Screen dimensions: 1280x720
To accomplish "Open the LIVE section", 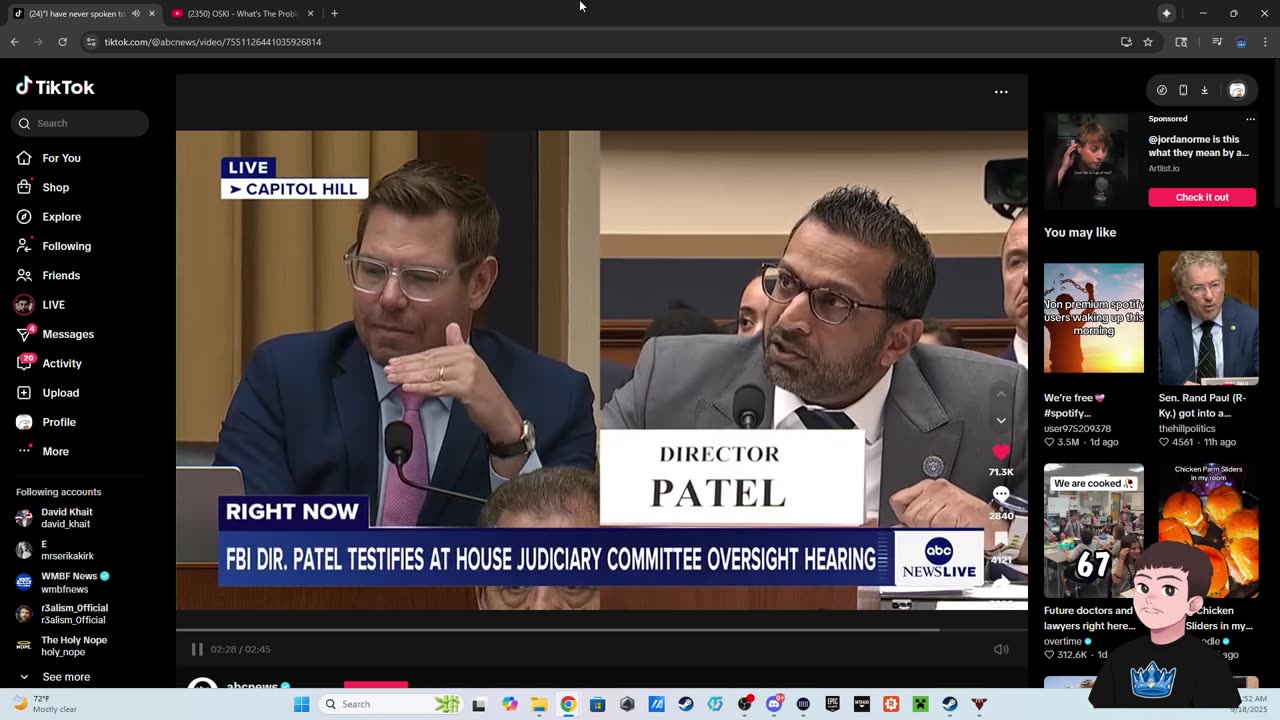I will 53,305.
